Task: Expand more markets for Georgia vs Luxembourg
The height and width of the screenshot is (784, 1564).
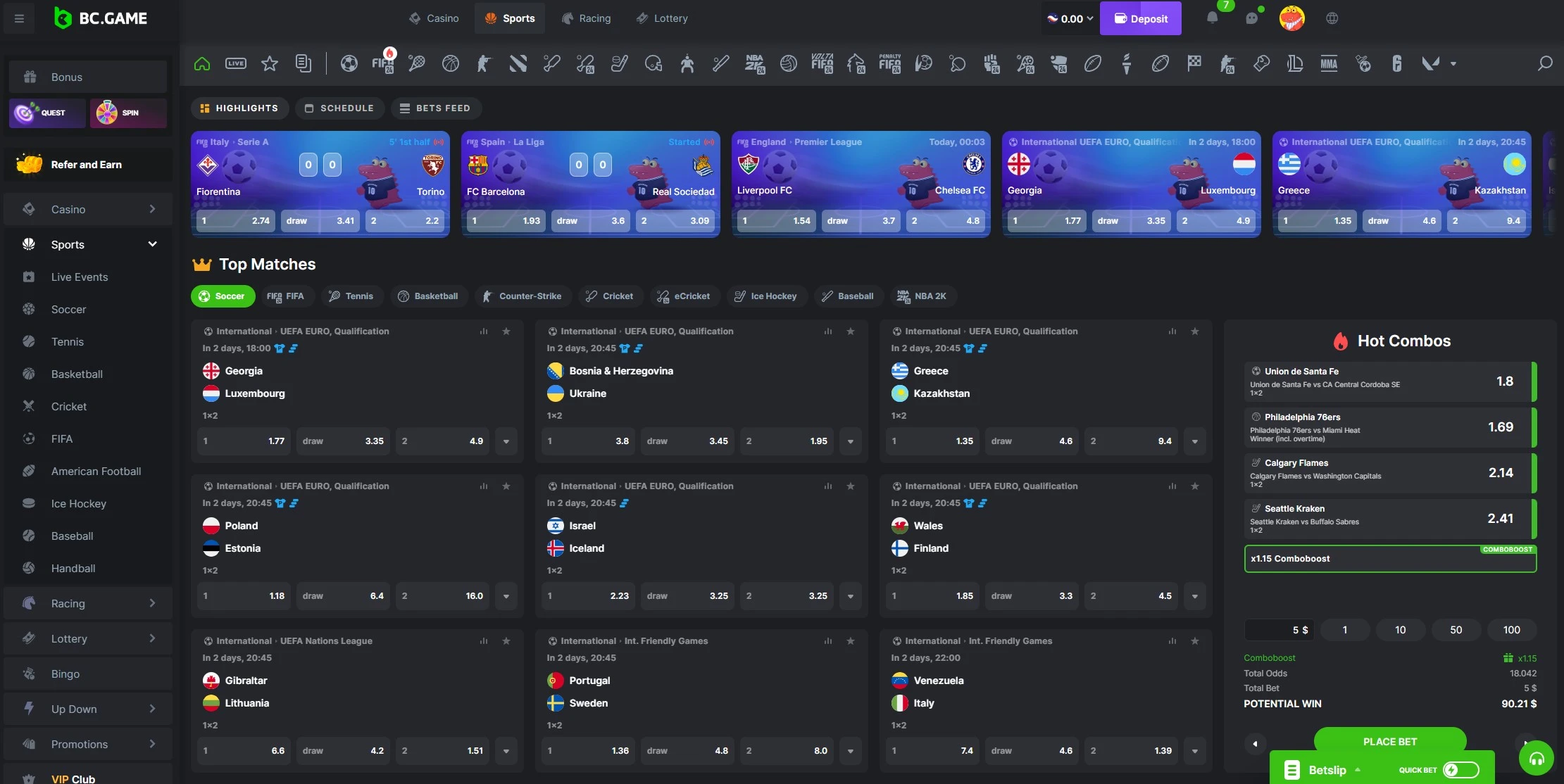Action: point(506,441)
